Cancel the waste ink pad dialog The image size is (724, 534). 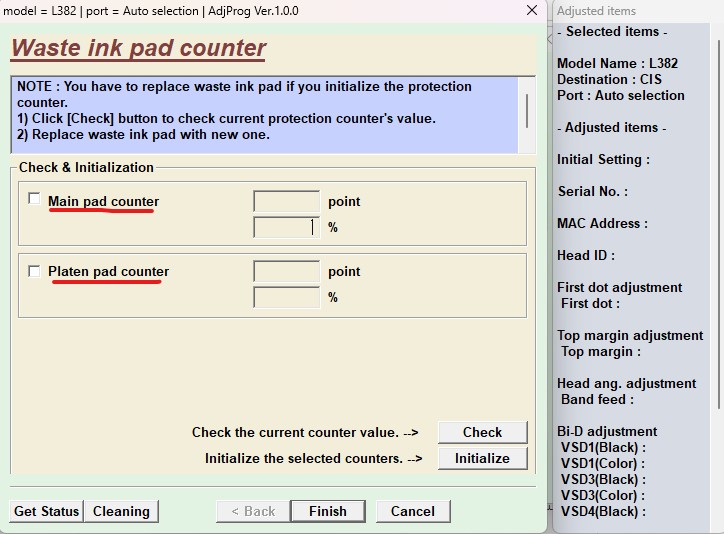pyautogui.click(x=413, y=511)
